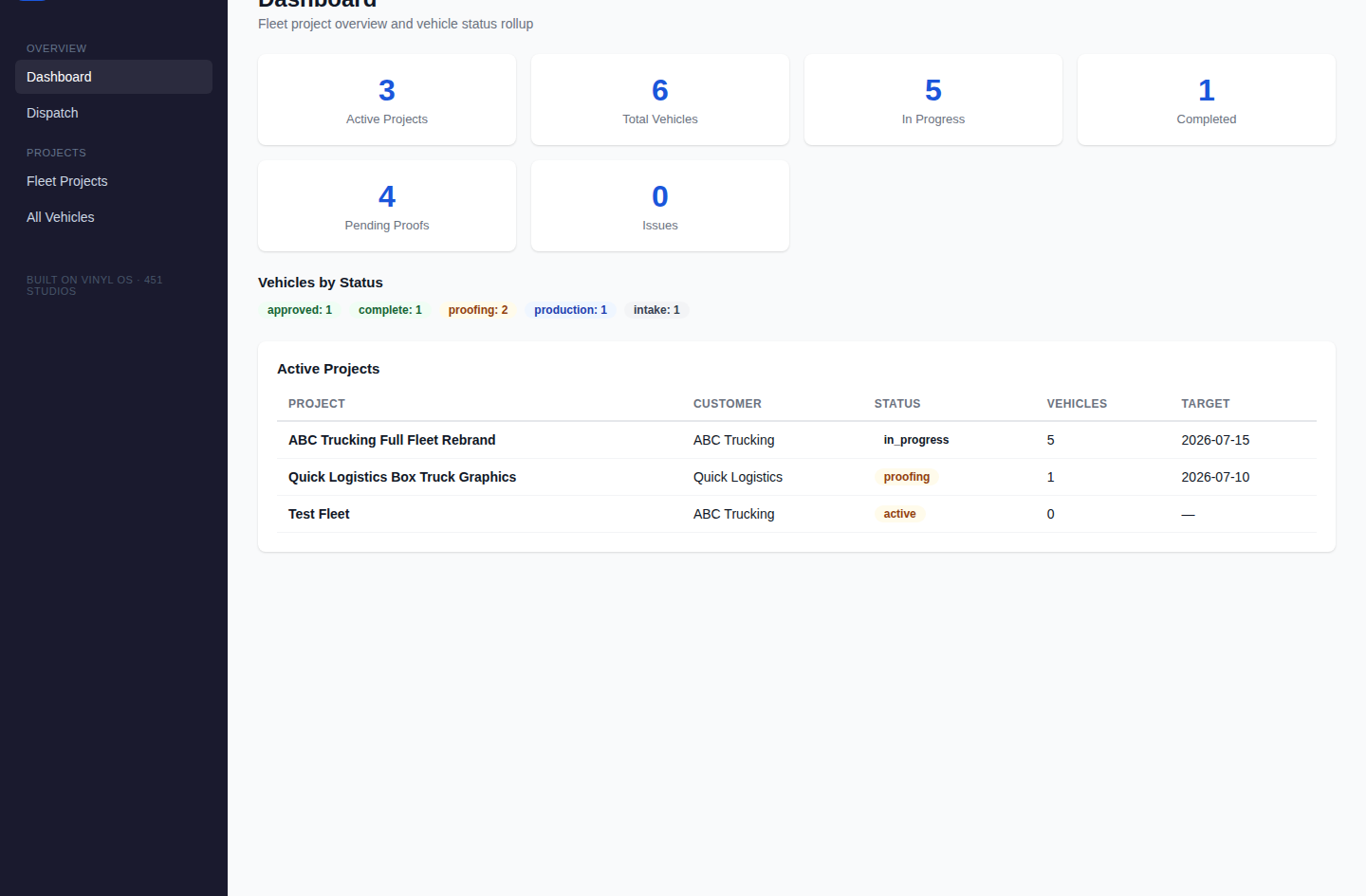Click the 'production: 1' status badge
This screenshot has height=896, width=1366.
tap(570, 310)
